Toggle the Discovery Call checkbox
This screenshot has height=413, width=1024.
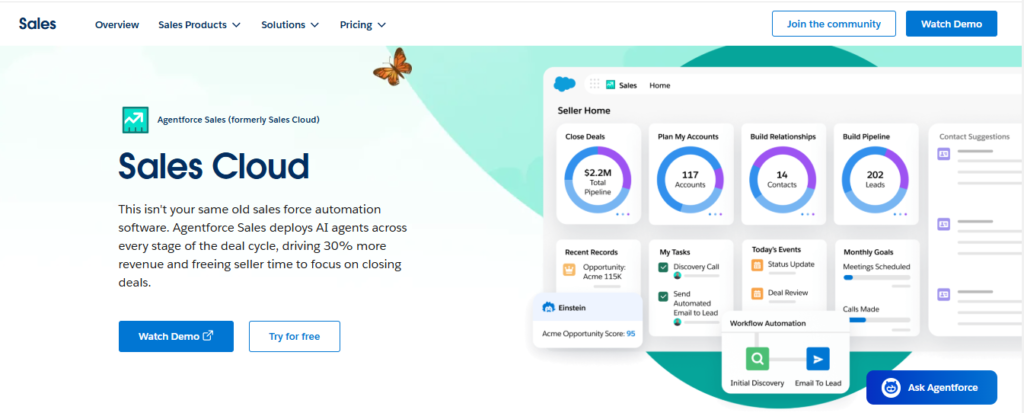click(x=664, y=267)
